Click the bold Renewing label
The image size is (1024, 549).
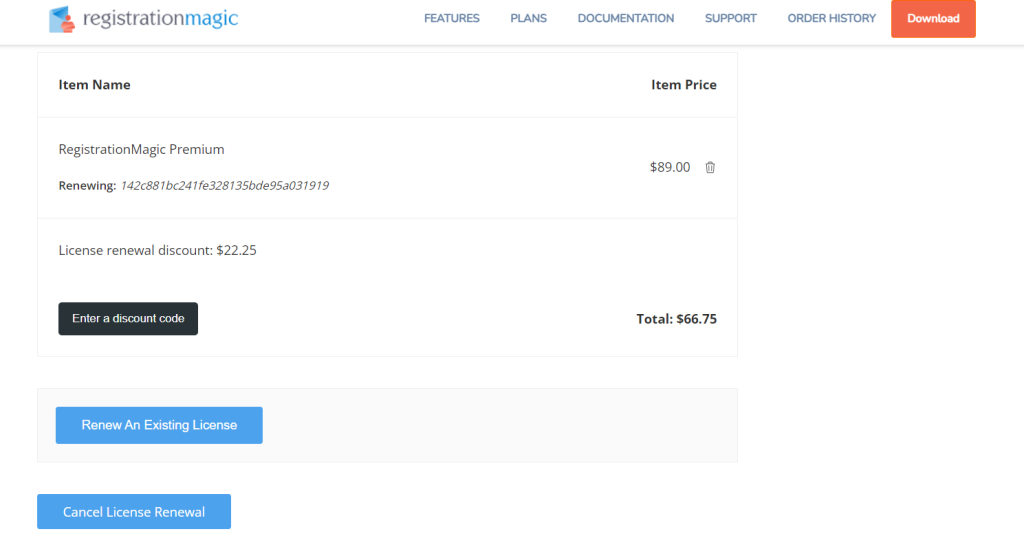(87, 186)
